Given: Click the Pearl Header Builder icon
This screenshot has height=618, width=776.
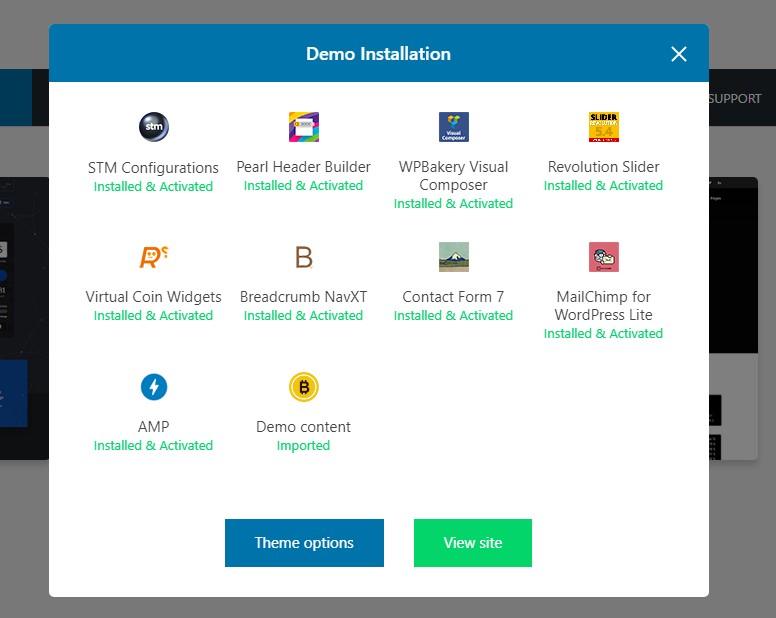Looking at the screenshot, I should tap(303, 127).
